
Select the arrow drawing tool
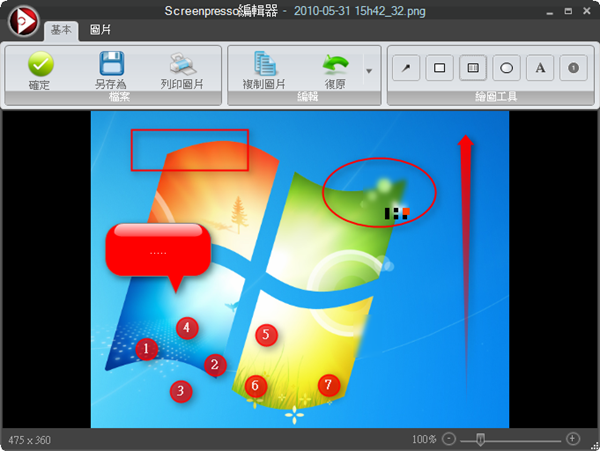click(406, 68)
